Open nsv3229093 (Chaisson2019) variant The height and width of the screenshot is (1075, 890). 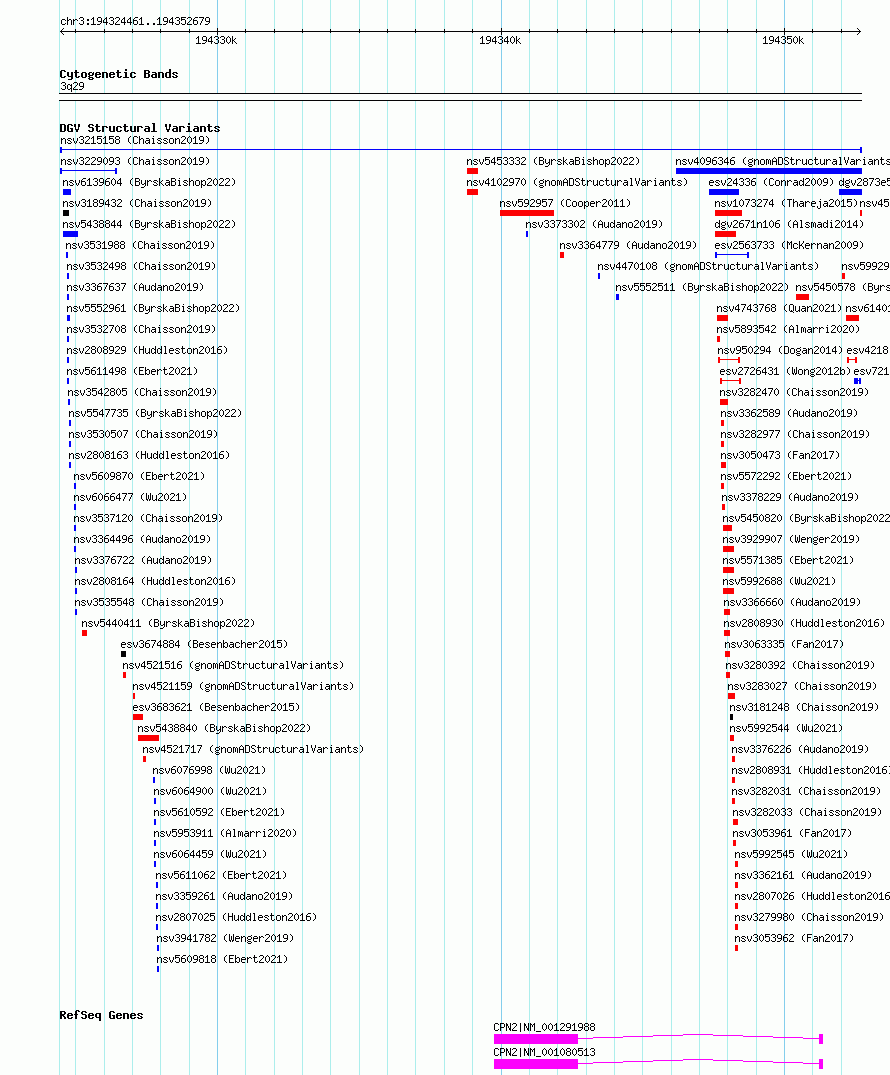coord(134,162)
